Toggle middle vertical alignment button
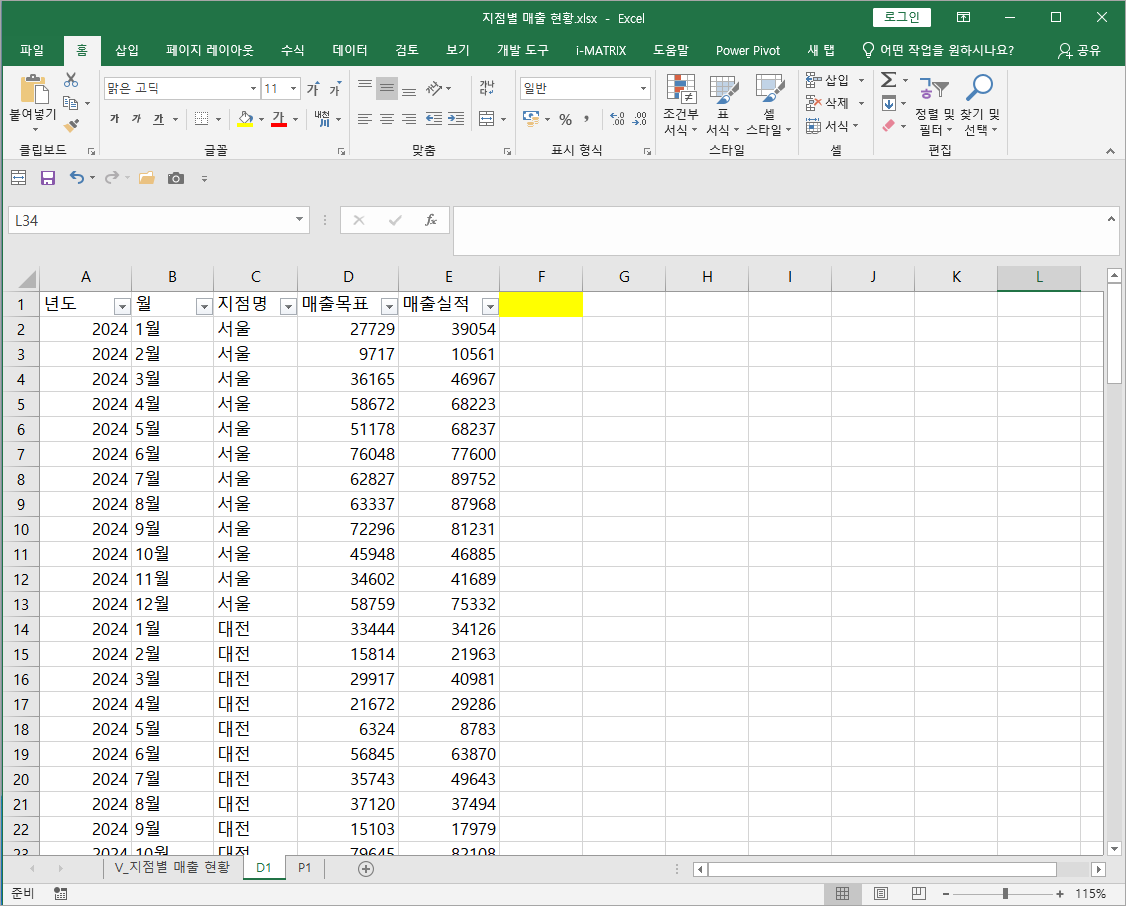Screen dimensions: 1126x906 (387, 88)
